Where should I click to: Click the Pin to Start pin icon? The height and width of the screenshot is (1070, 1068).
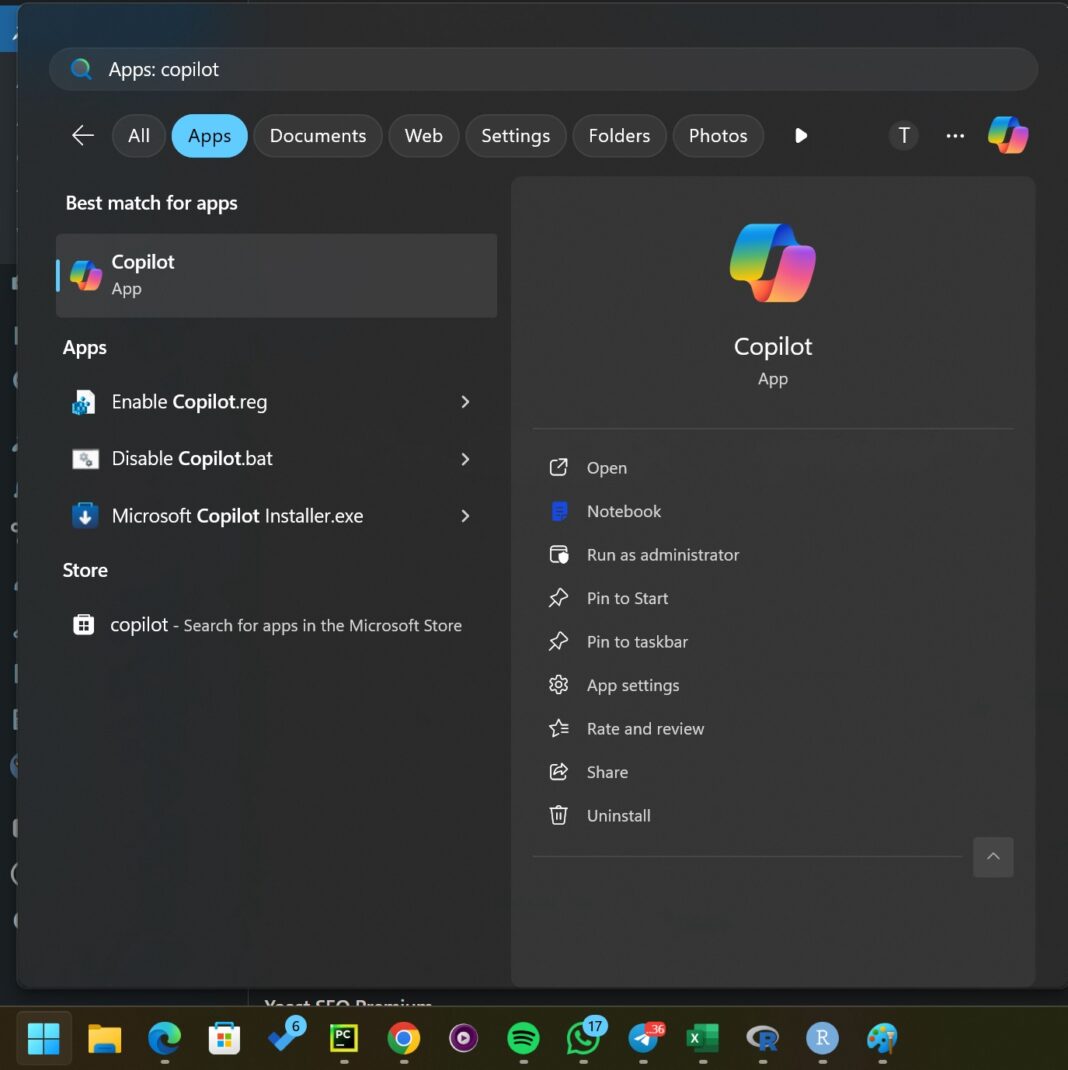pos(558,598)
